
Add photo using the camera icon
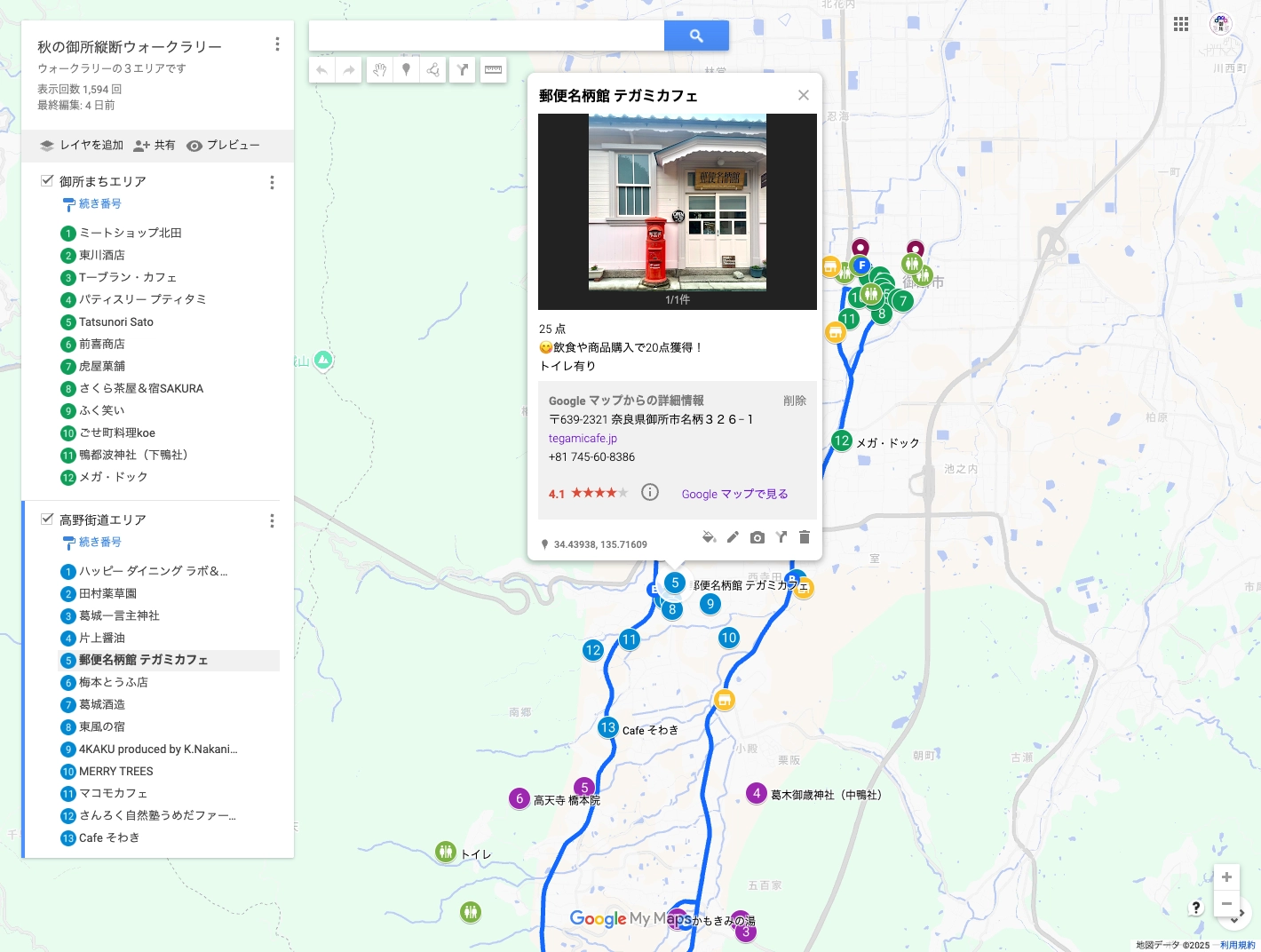[x=757, y=537]
